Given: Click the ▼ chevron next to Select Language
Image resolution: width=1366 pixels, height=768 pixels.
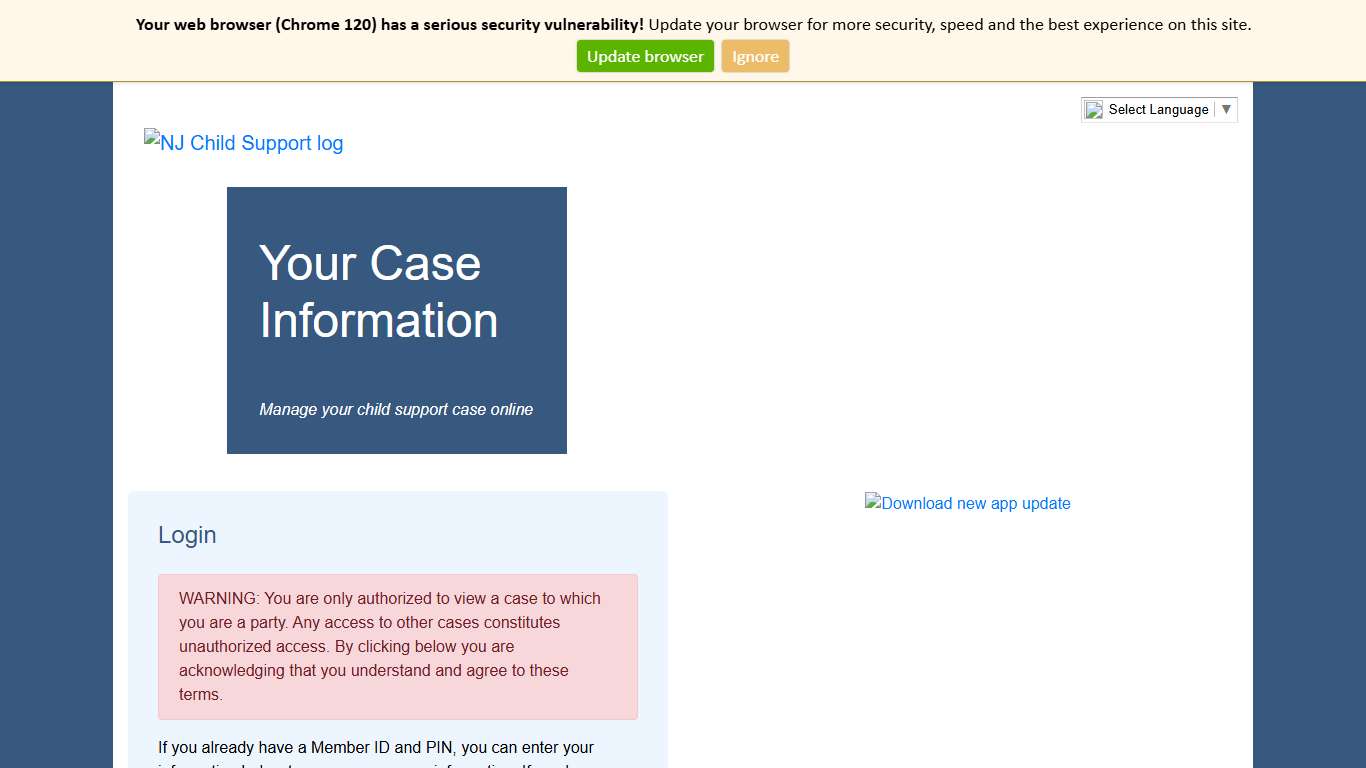Looking at the screenshot, I should pyautogui.click(x=1227, y=109).
